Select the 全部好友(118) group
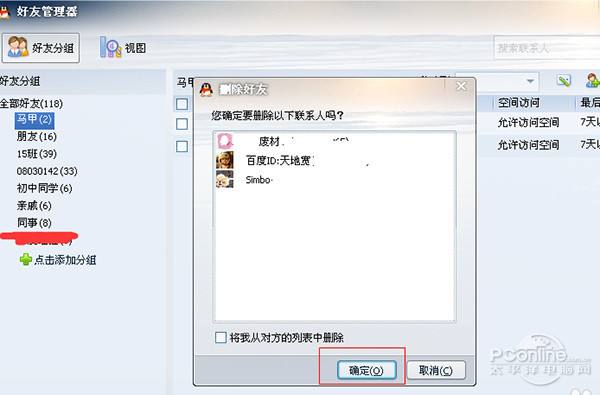This screenshot has height=395, width=600. (x=31, y=103)
